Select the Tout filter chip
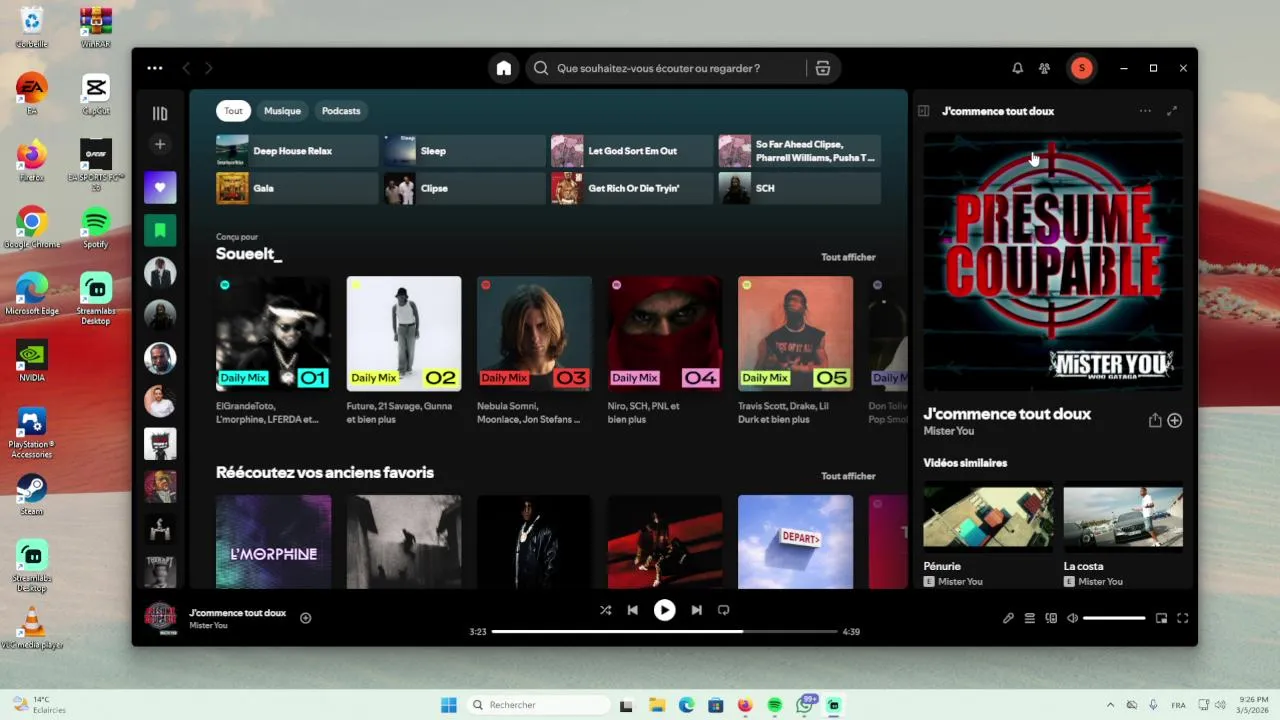Viewport: 1280px width, 720px height. pos(233,111)
